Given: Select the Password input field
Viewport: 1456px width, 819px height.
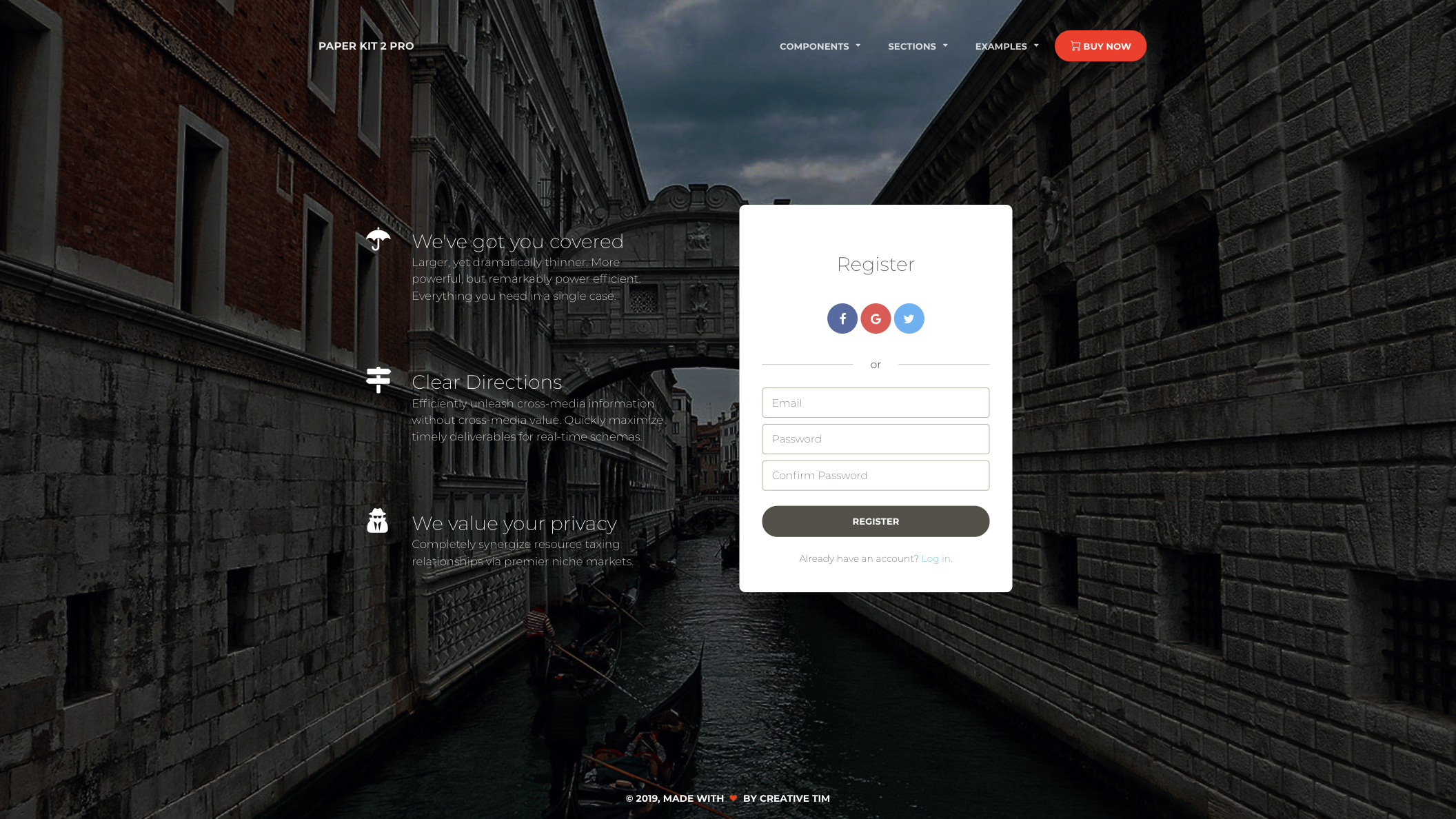Looking at the screenshot, I should tap(875, 438).
